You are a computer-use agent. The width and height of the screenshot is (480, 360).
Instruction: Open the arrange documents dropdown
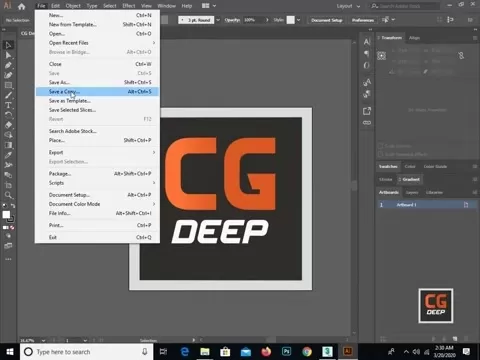click(x=209, y=6)
